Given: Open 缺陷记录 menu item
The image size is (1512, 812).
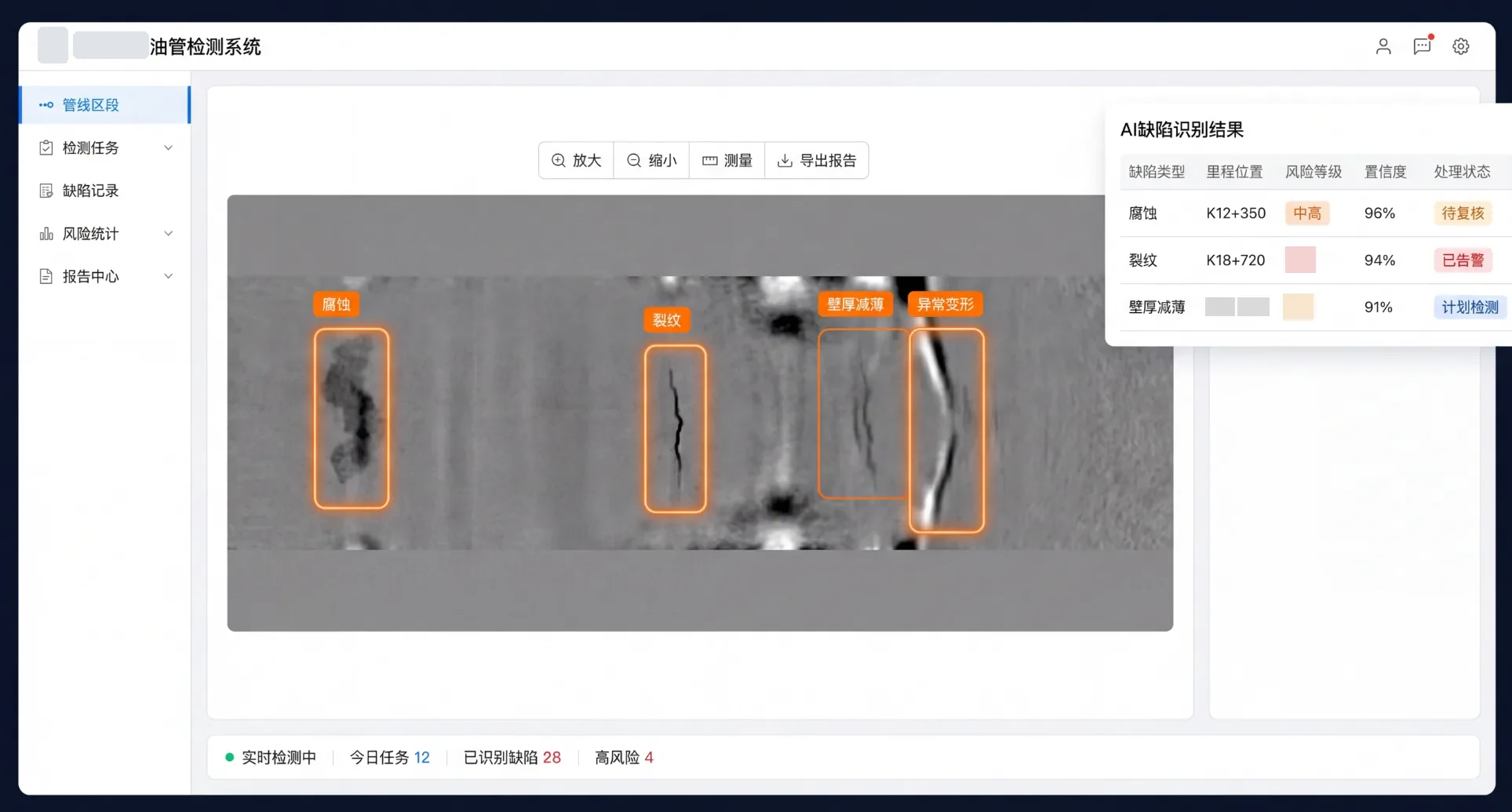Looking at the screenshot, I should click(104, 191).
